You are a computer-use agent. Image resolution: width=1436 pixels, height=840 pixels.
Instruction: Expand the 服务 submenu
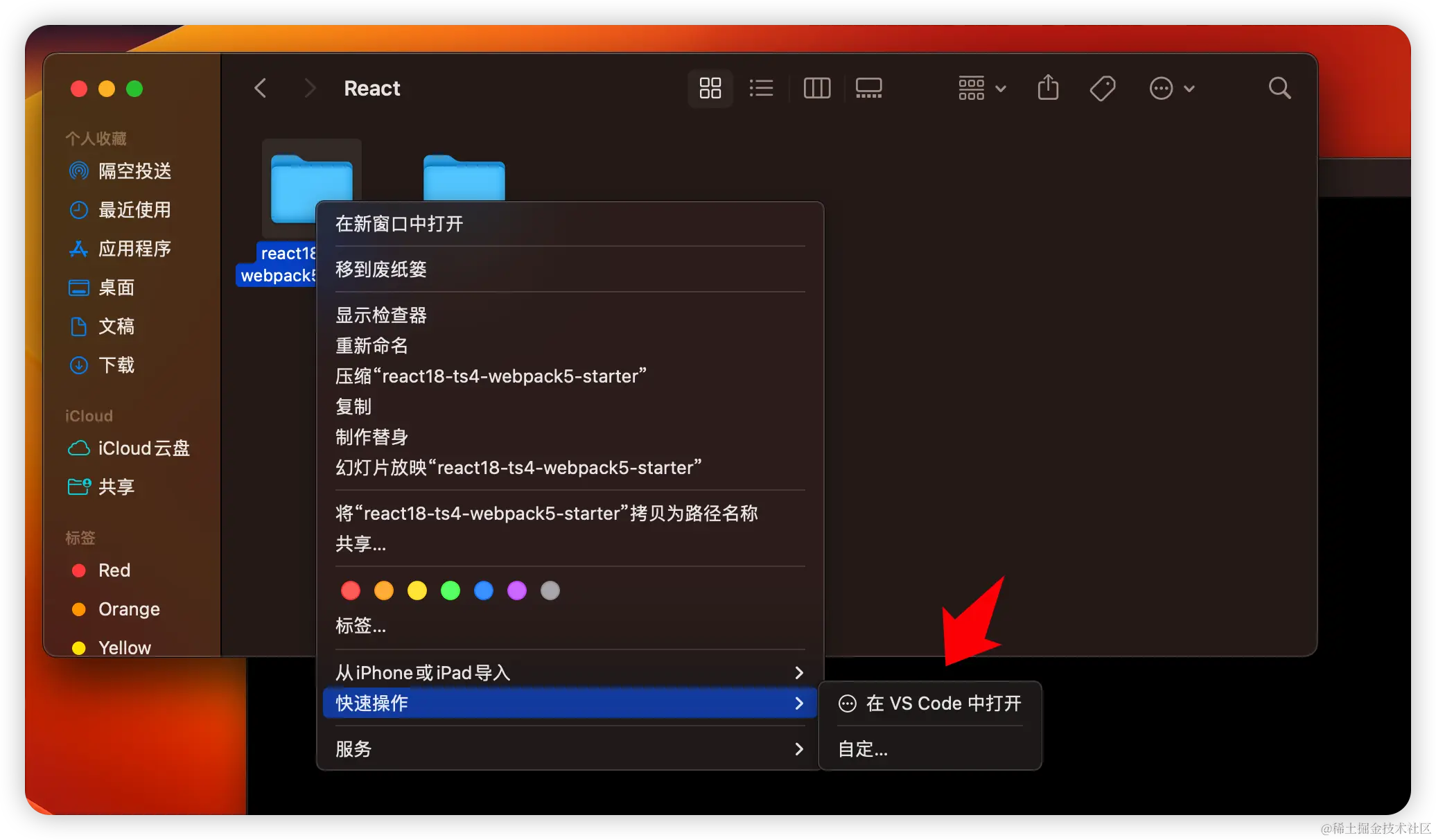pyautogui.click(x=570, y=749)
